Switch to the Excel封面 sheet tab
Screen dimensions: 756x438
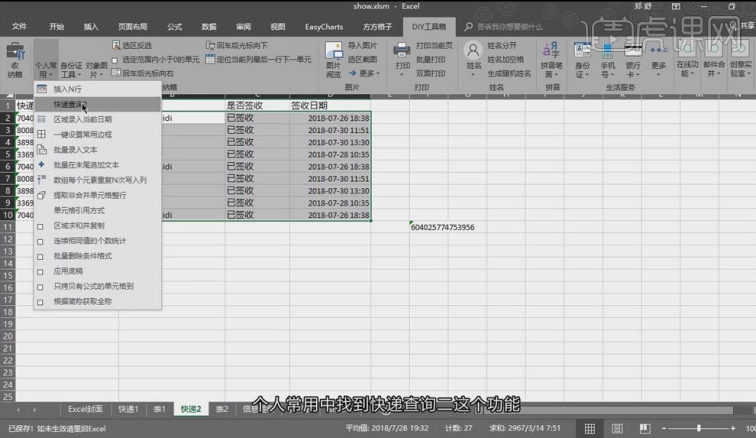pos(85,409)
